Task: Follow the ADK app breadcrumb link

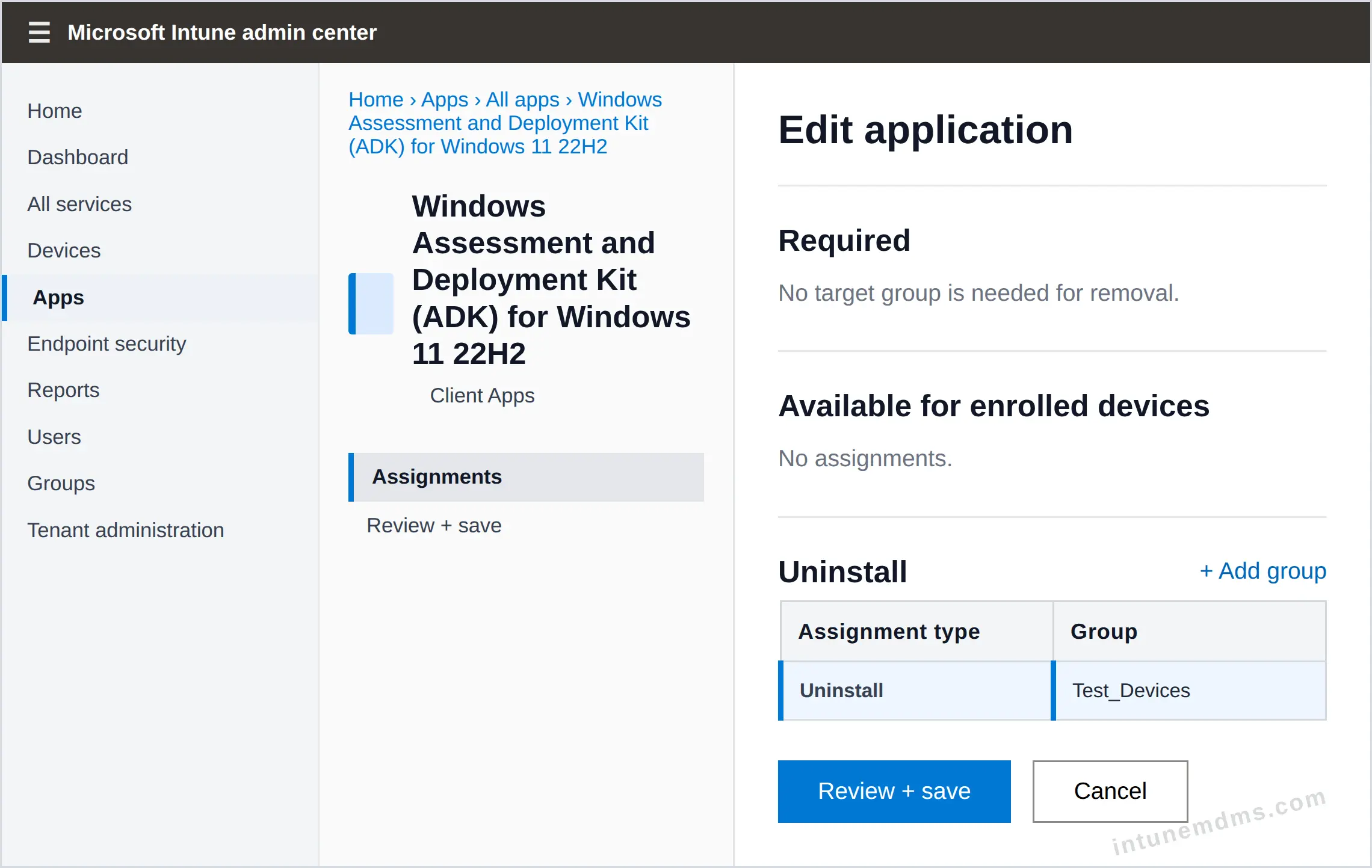Action: point(505,123)
